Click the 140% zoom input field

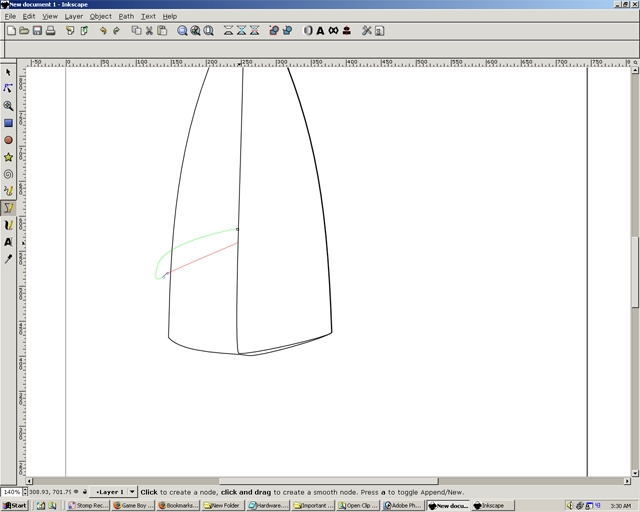pos(11,492)
